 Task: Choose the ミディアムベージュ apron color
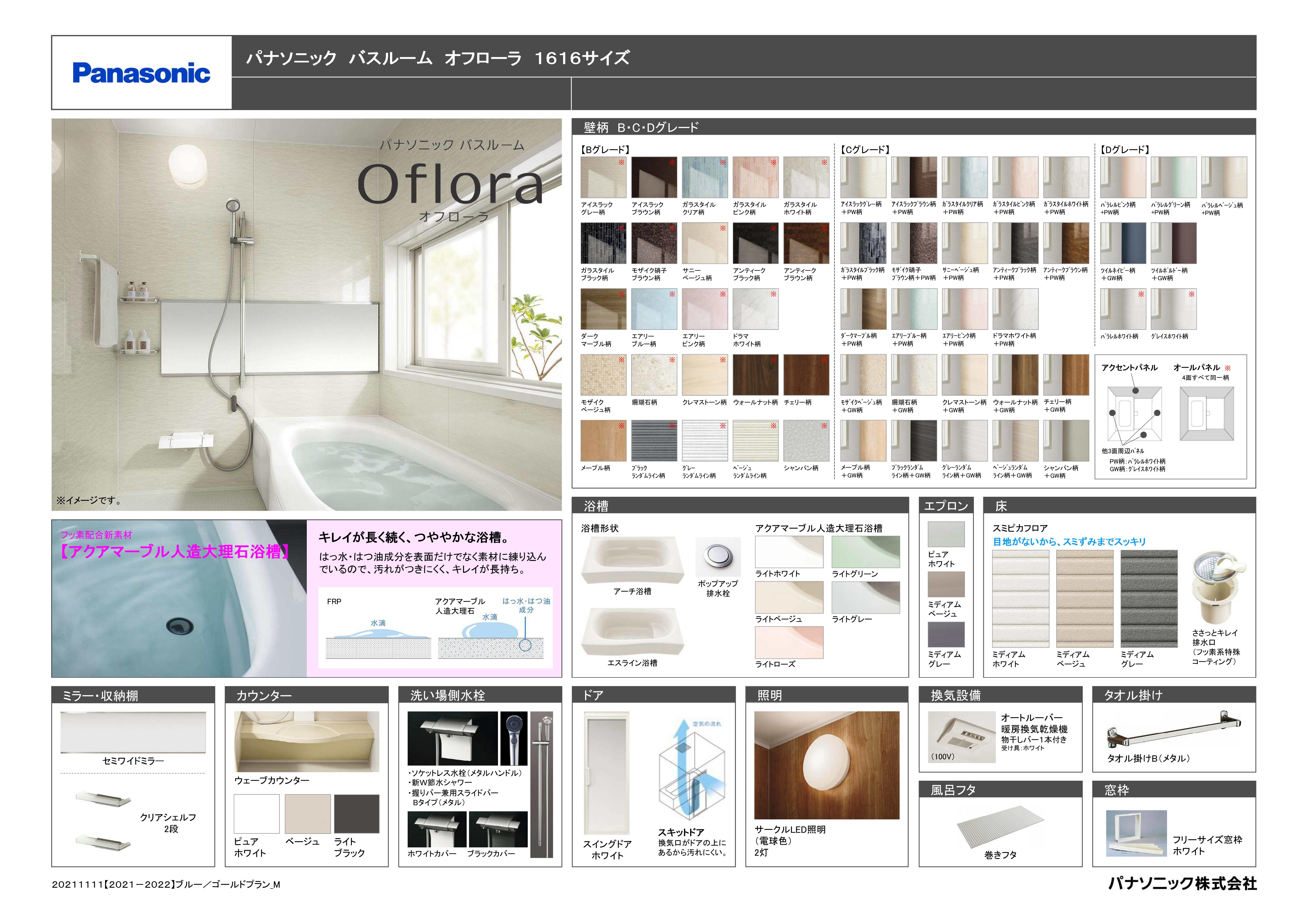(x=946, y=584)
